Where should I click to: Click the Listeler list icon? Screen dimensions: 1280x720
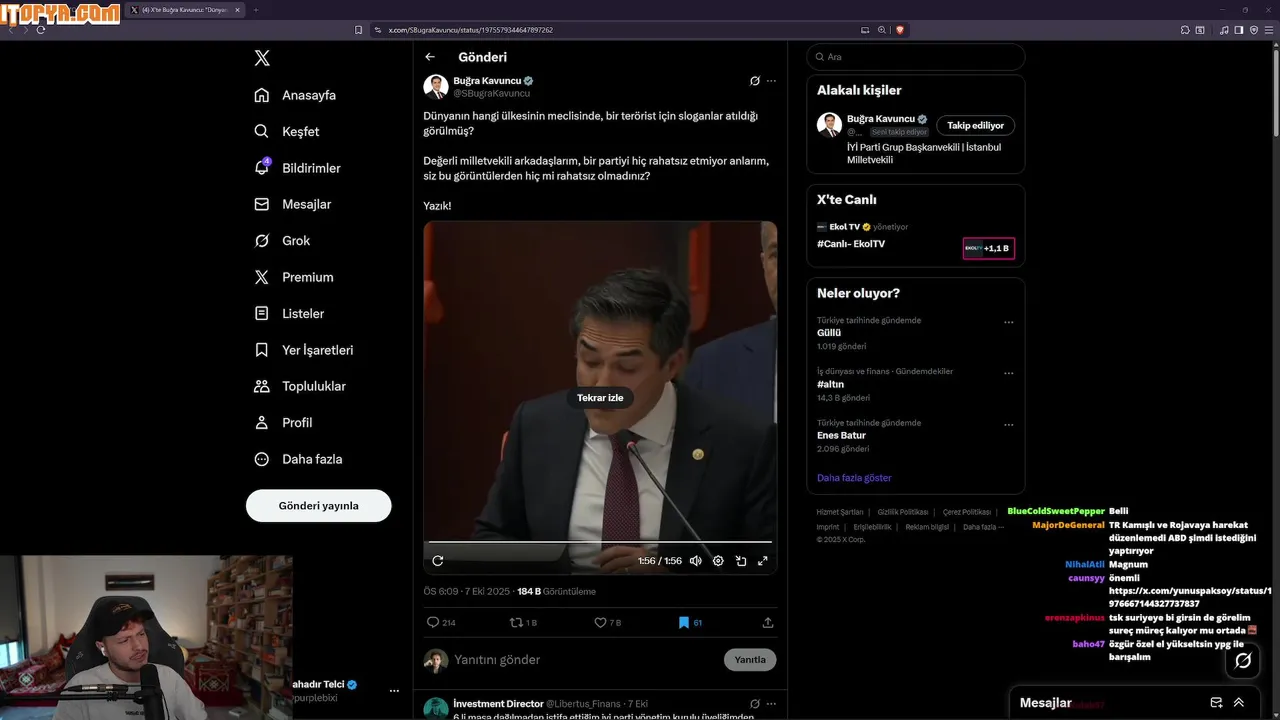[262, 313]
